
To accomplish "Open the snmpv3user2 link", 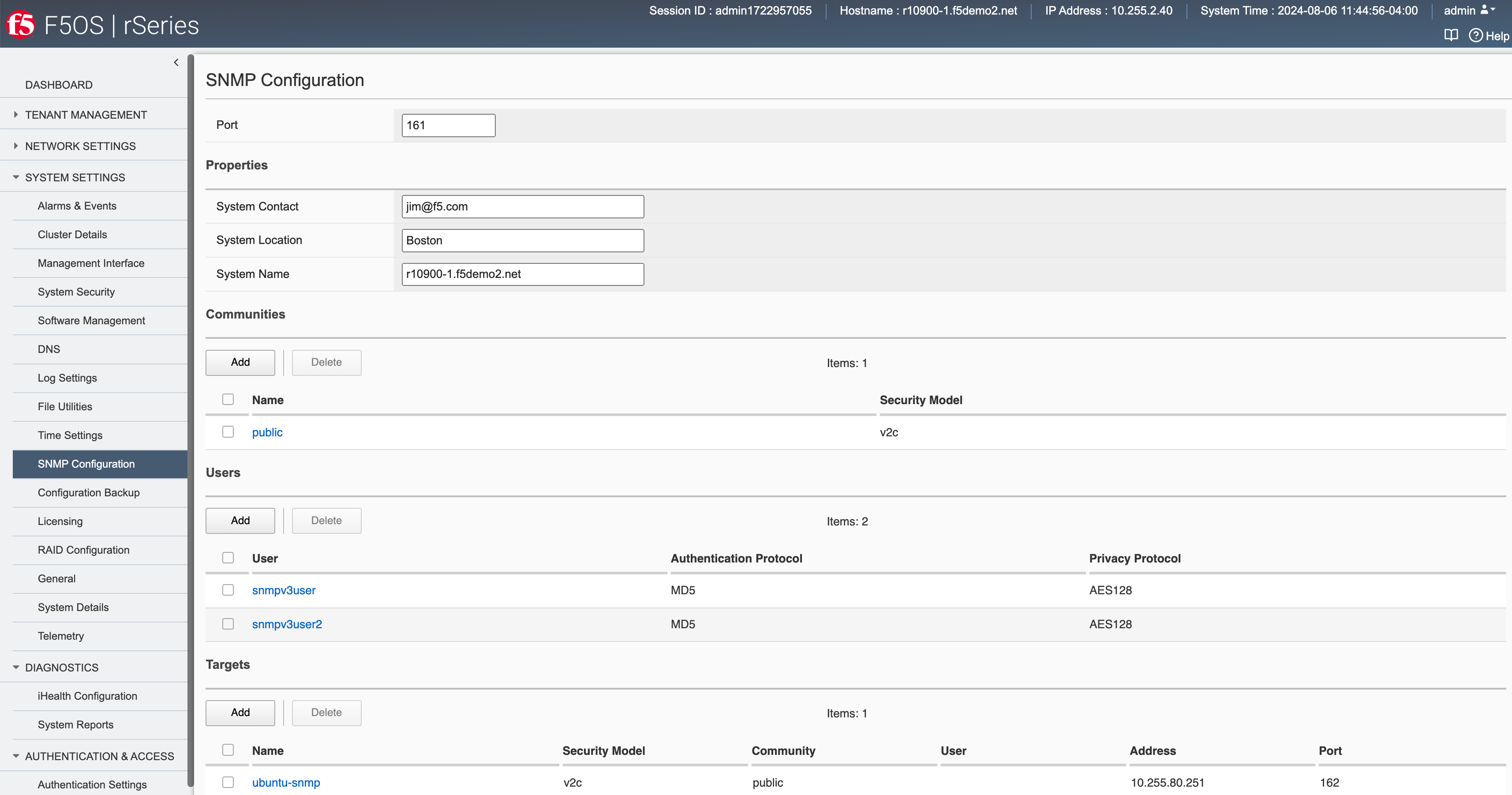I will pos(287,625).
